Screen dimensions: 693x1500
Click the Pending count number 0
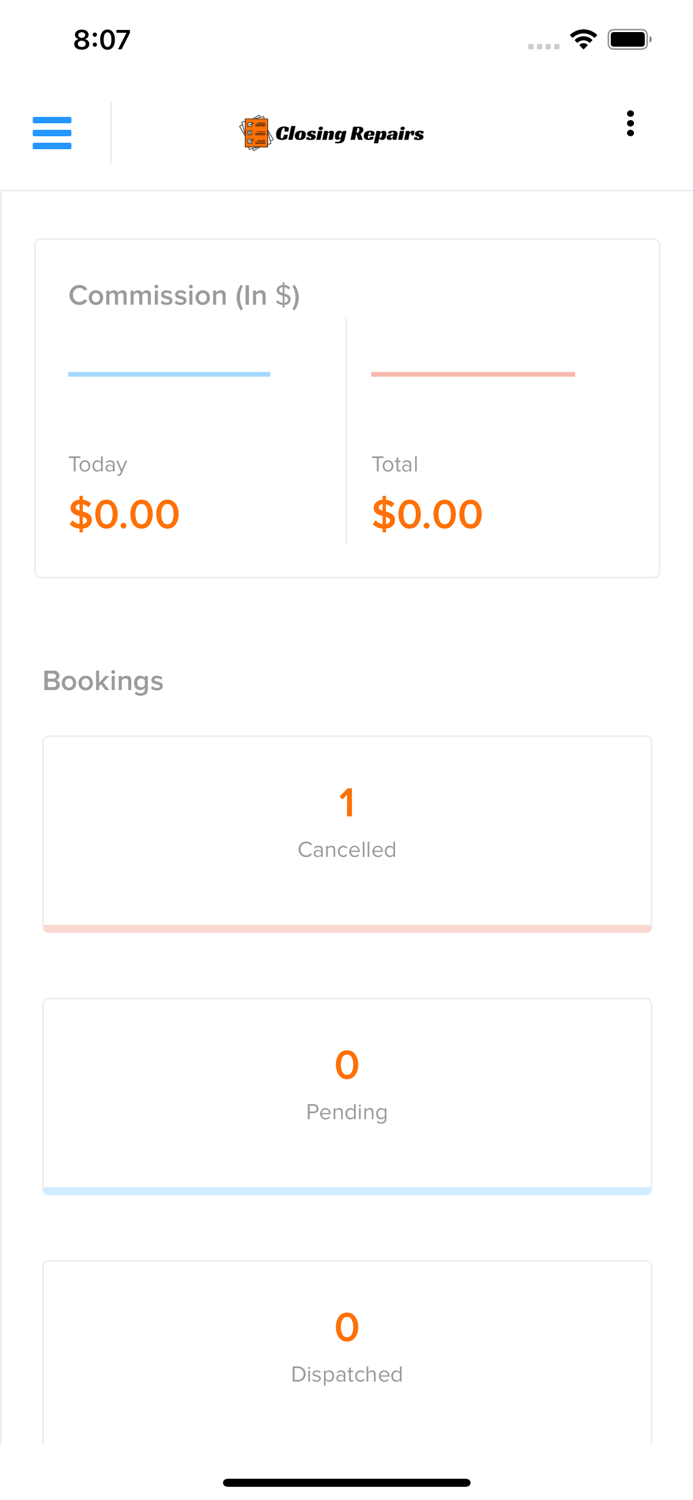coord(347,1065)
